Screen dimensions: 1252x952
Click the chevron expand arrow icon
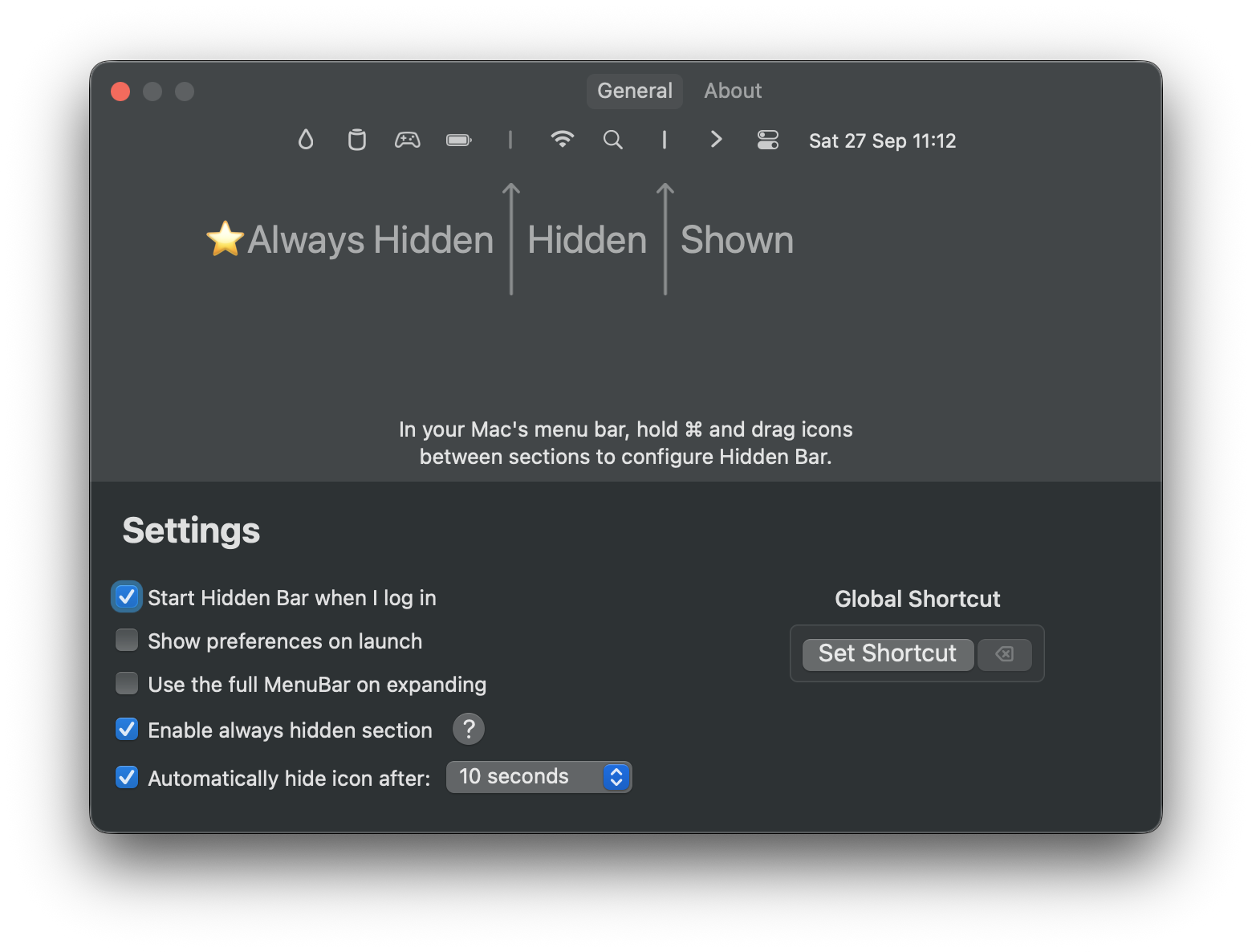coord(716,139)
